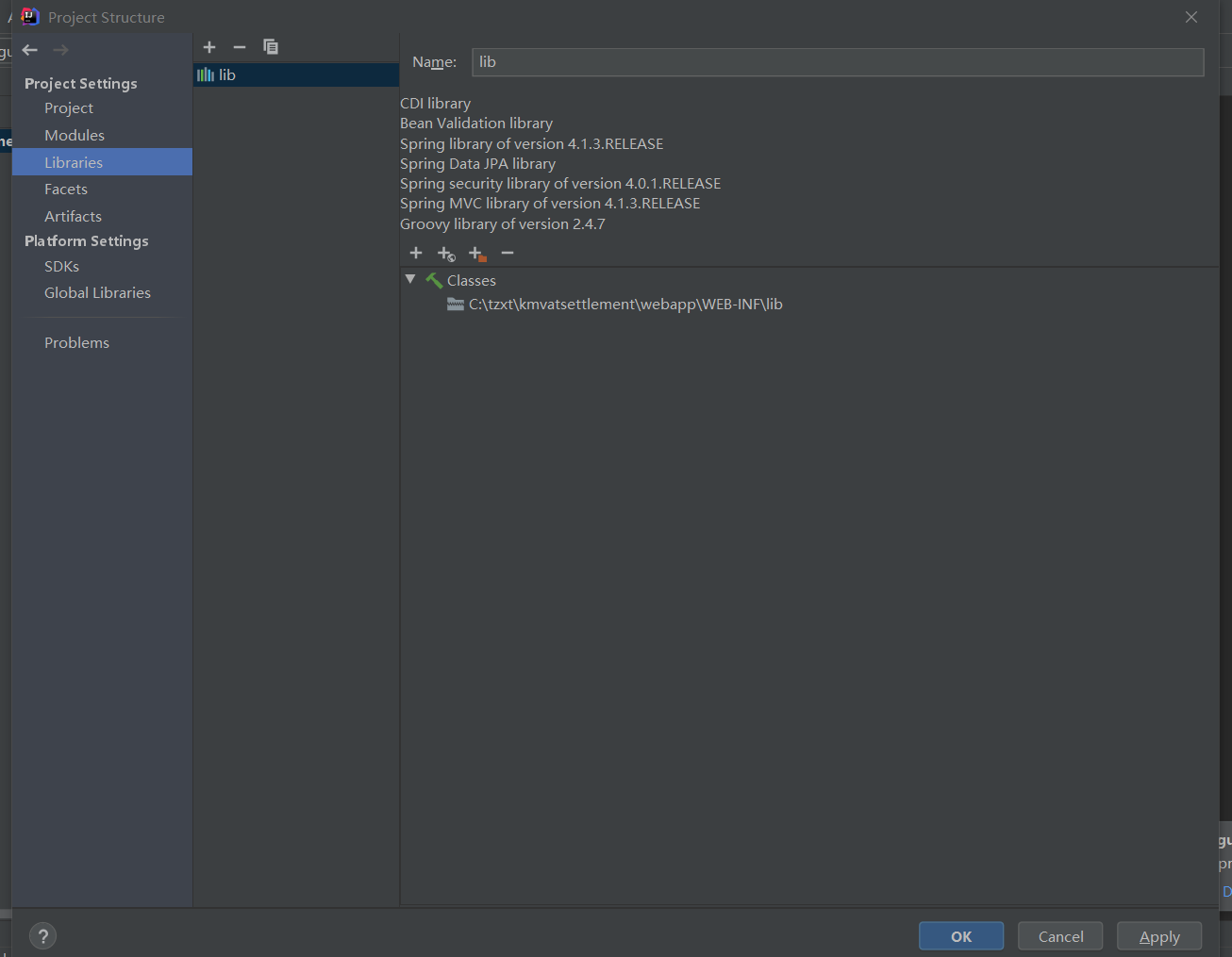Open Project settings

click(x=69, y=108)
